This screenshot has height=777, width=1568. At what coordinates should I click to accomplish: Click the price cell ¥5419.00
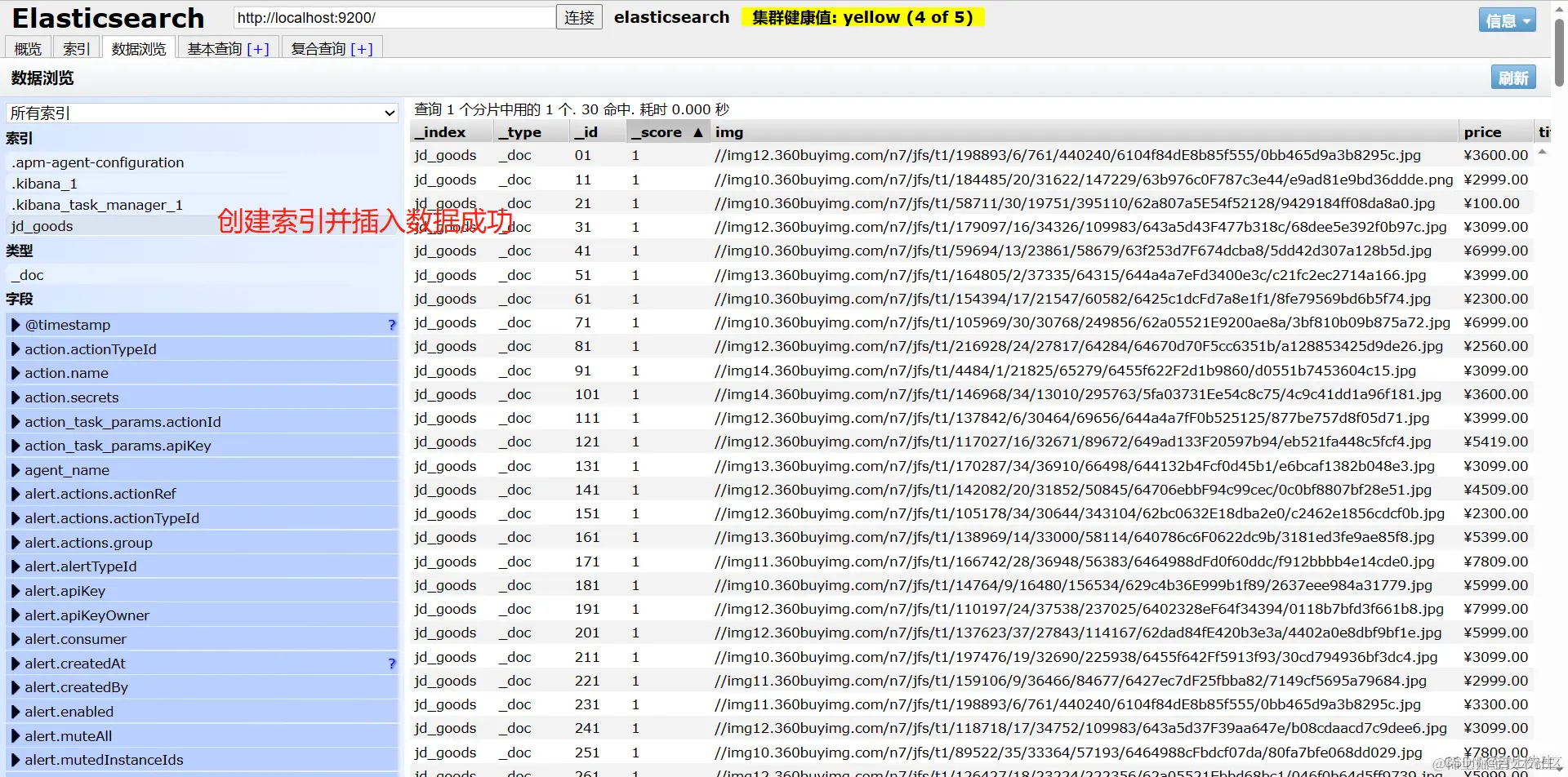(x=1495, y=442)
